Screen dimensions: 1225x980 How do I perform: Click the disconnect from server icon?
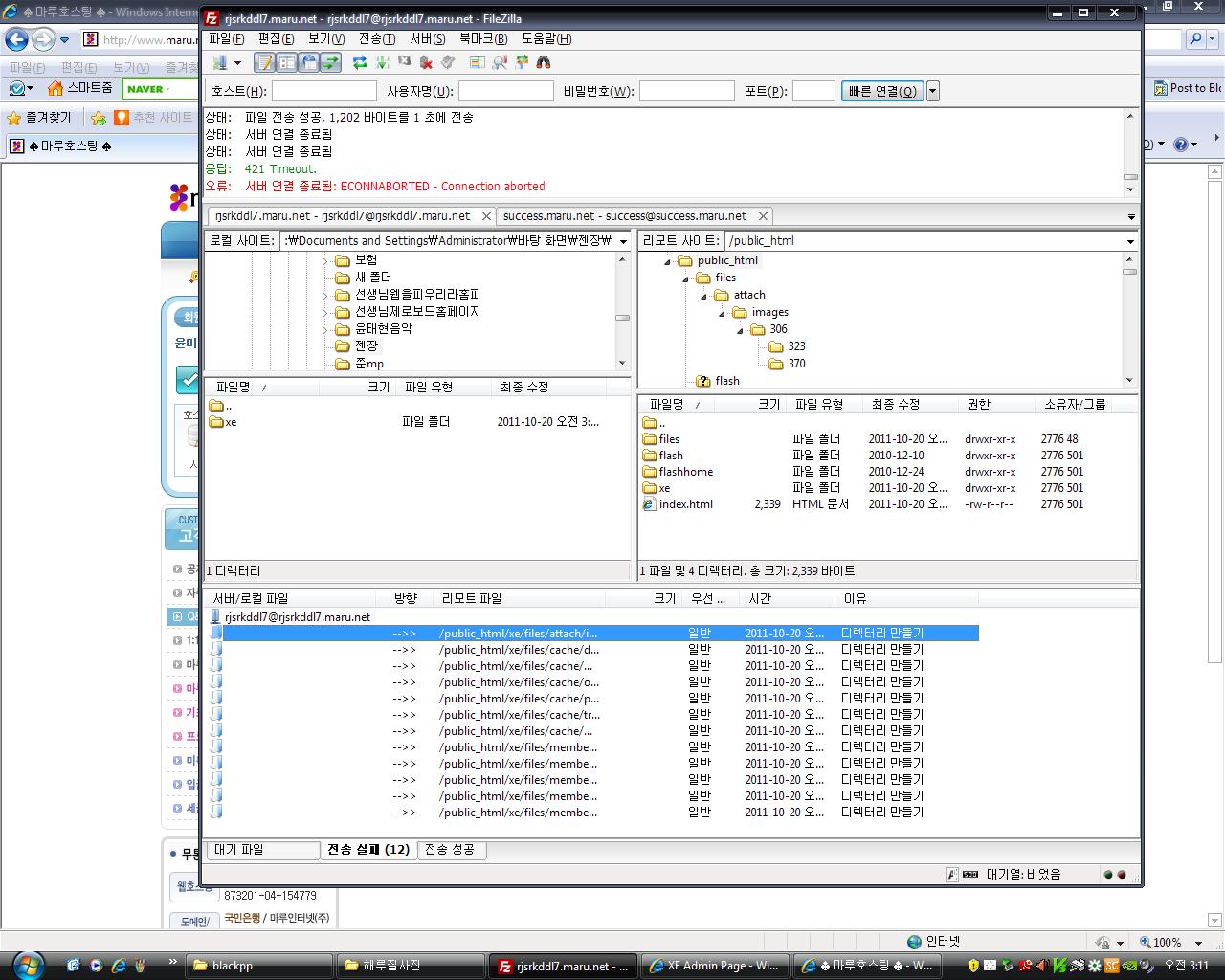pyautogui.click(x=426, y=63)
